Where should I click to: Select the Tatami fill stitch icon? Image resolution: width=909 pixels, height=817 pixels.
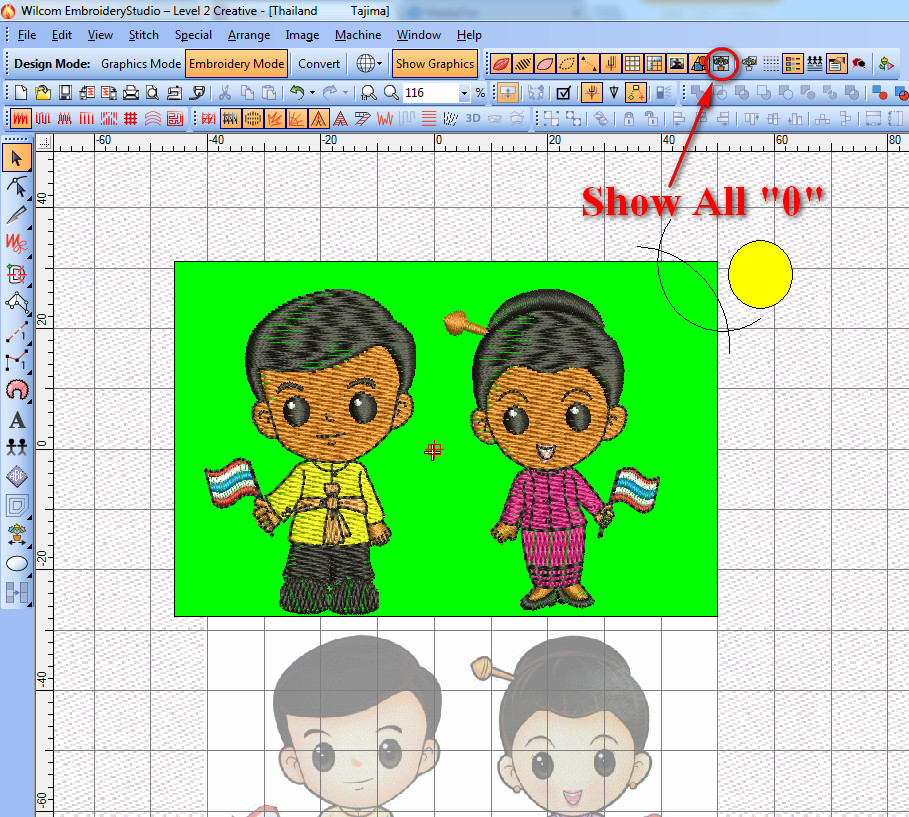(43, 119)
